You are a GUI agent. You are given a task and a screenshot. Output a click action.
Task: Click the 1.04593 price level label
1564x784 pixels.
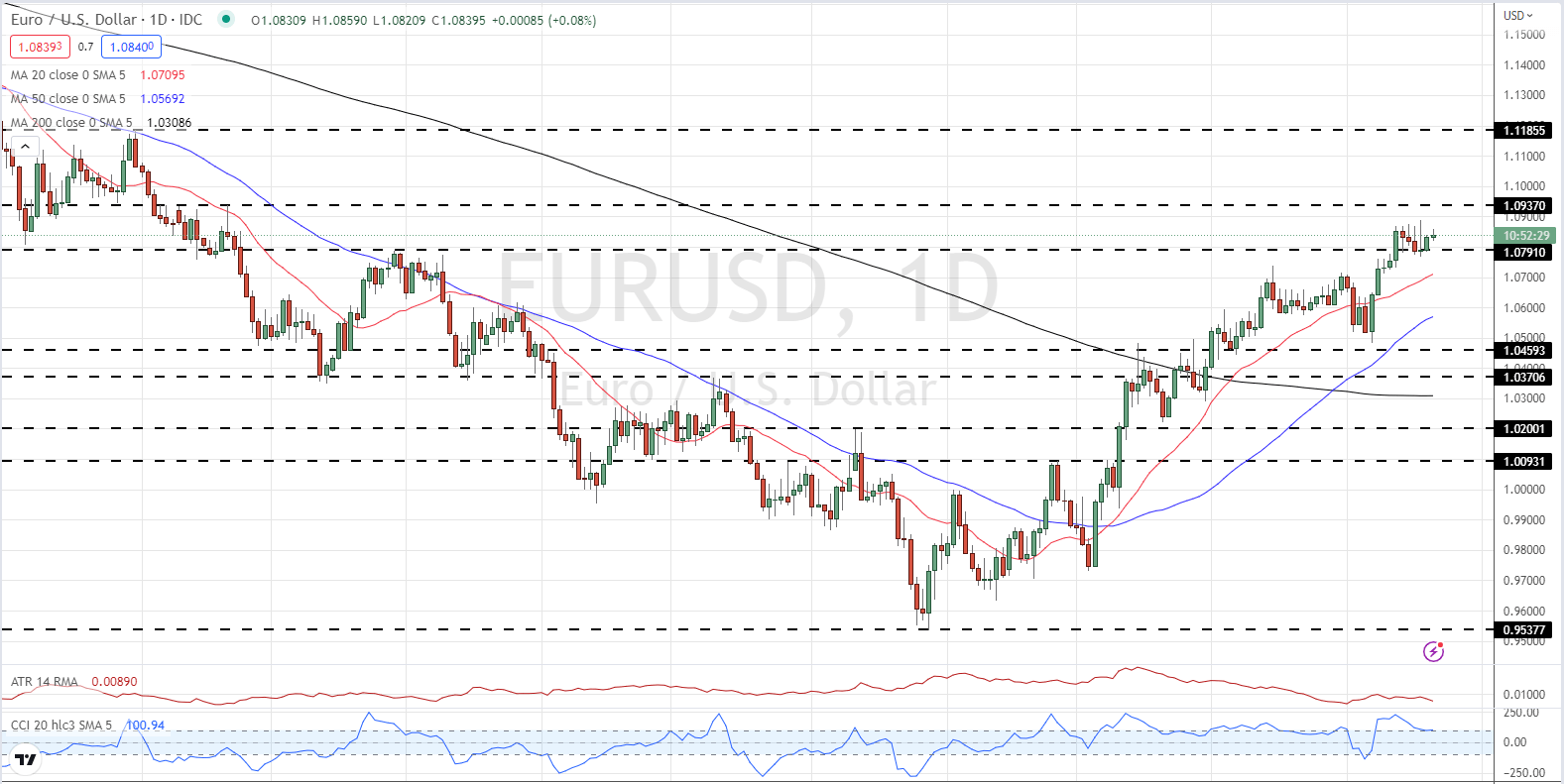(x=1524, y=350)
